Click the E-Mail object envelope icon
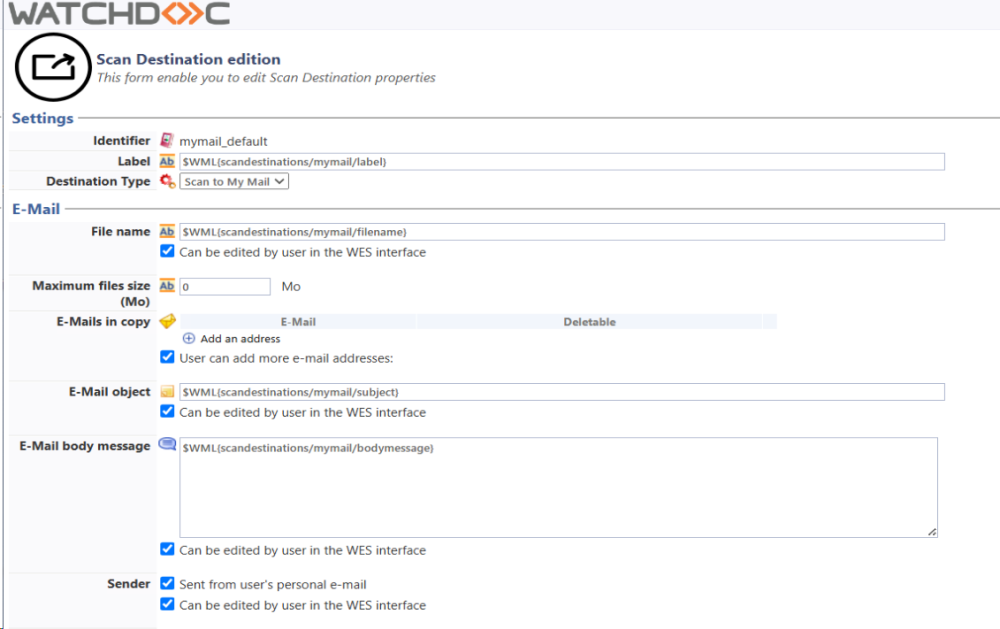1000x629 pixels. [x=167, y=392]
